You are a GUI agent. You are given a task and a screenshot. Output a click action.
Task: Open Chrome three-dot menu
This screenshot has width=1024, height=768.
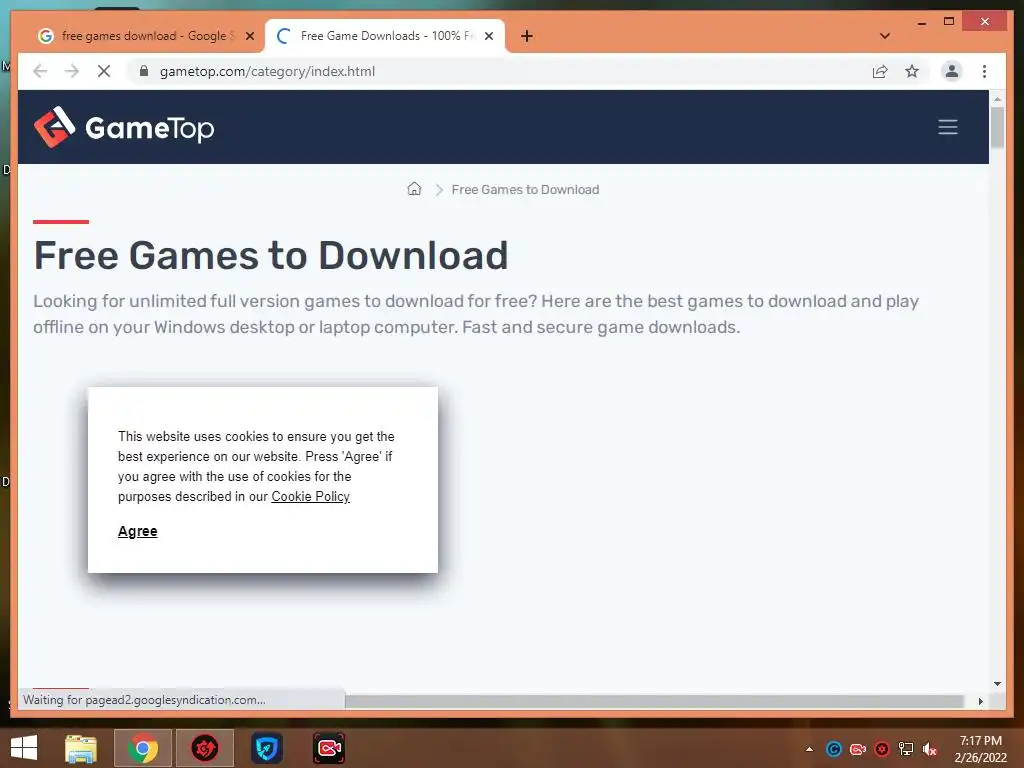pyautogui.click(x=984, y=71)
